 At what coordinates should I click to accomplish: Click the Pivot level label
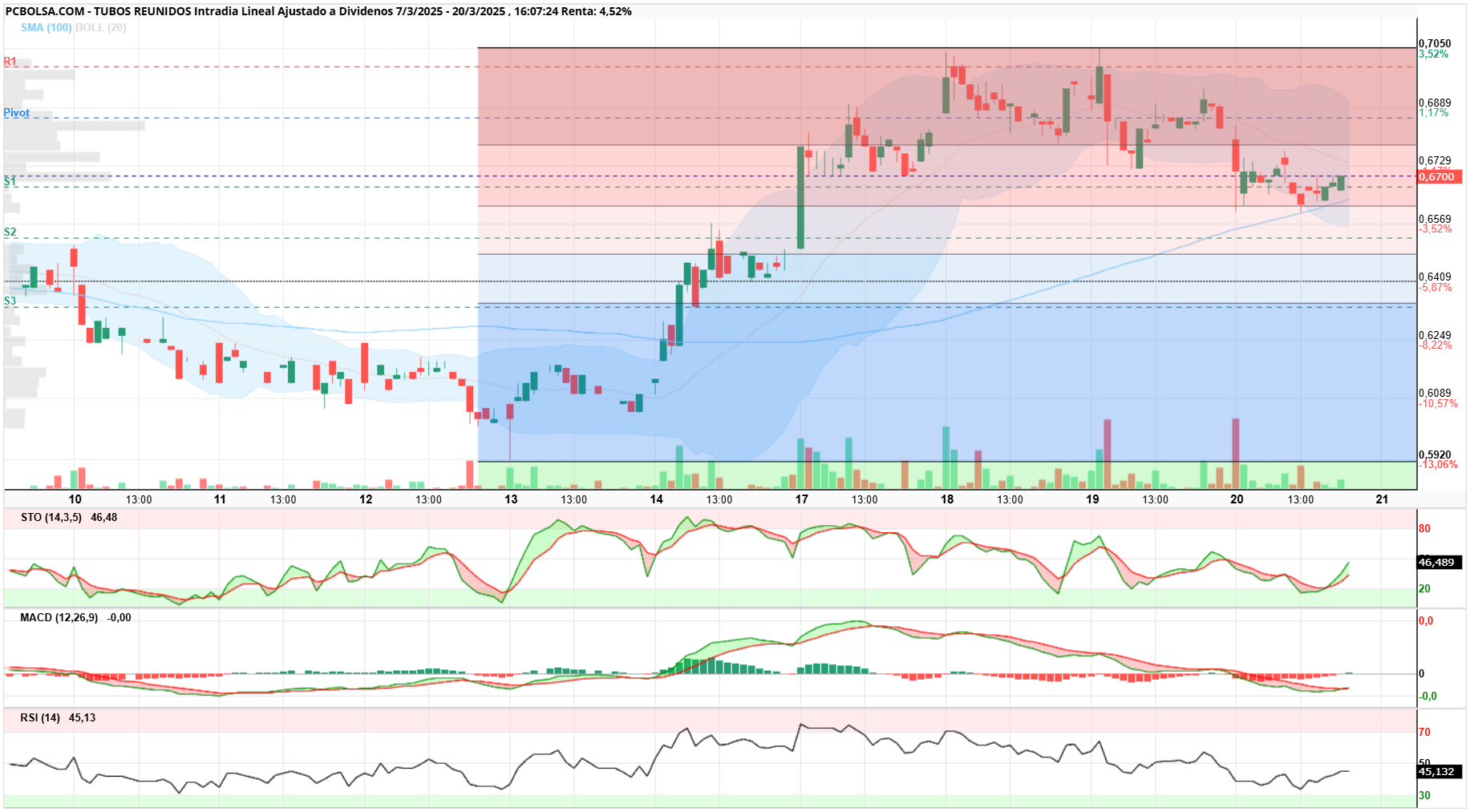point(16,112)
